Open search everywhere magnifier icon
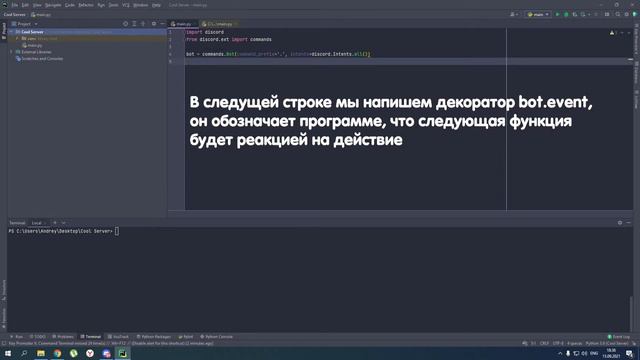This screenshot has height=360, width=640. [x=618, y=14]
